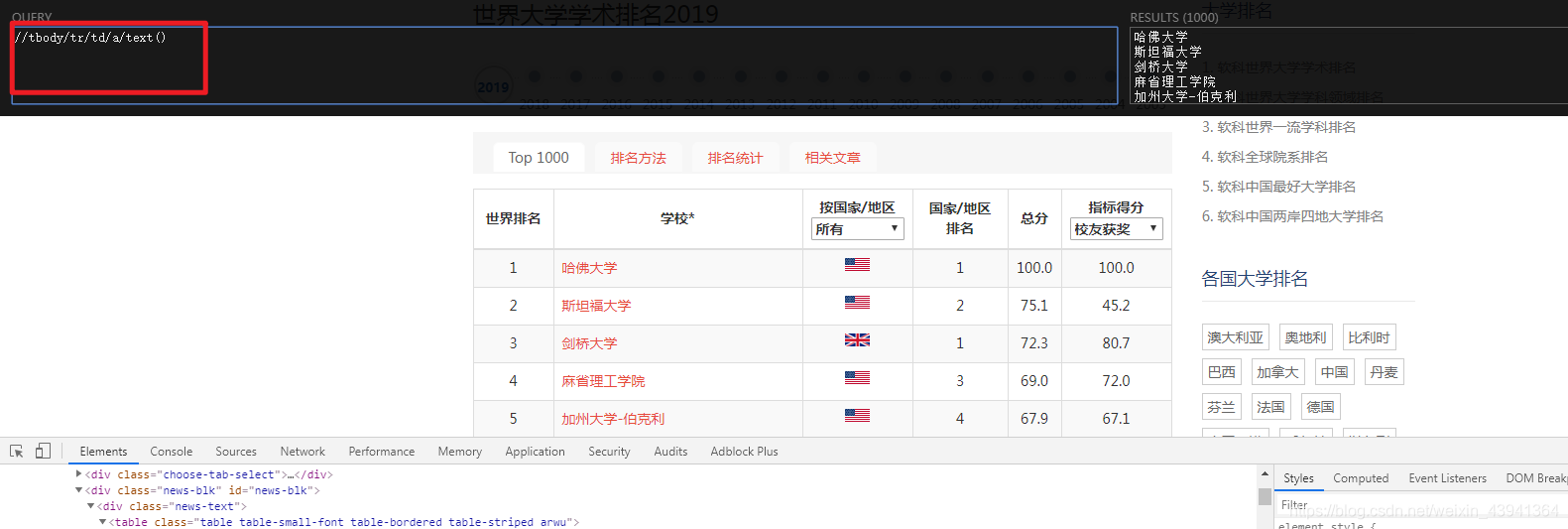1568x529 pixels.
Task: Click the US flag in Berkeley row
Action: (857, 415)
